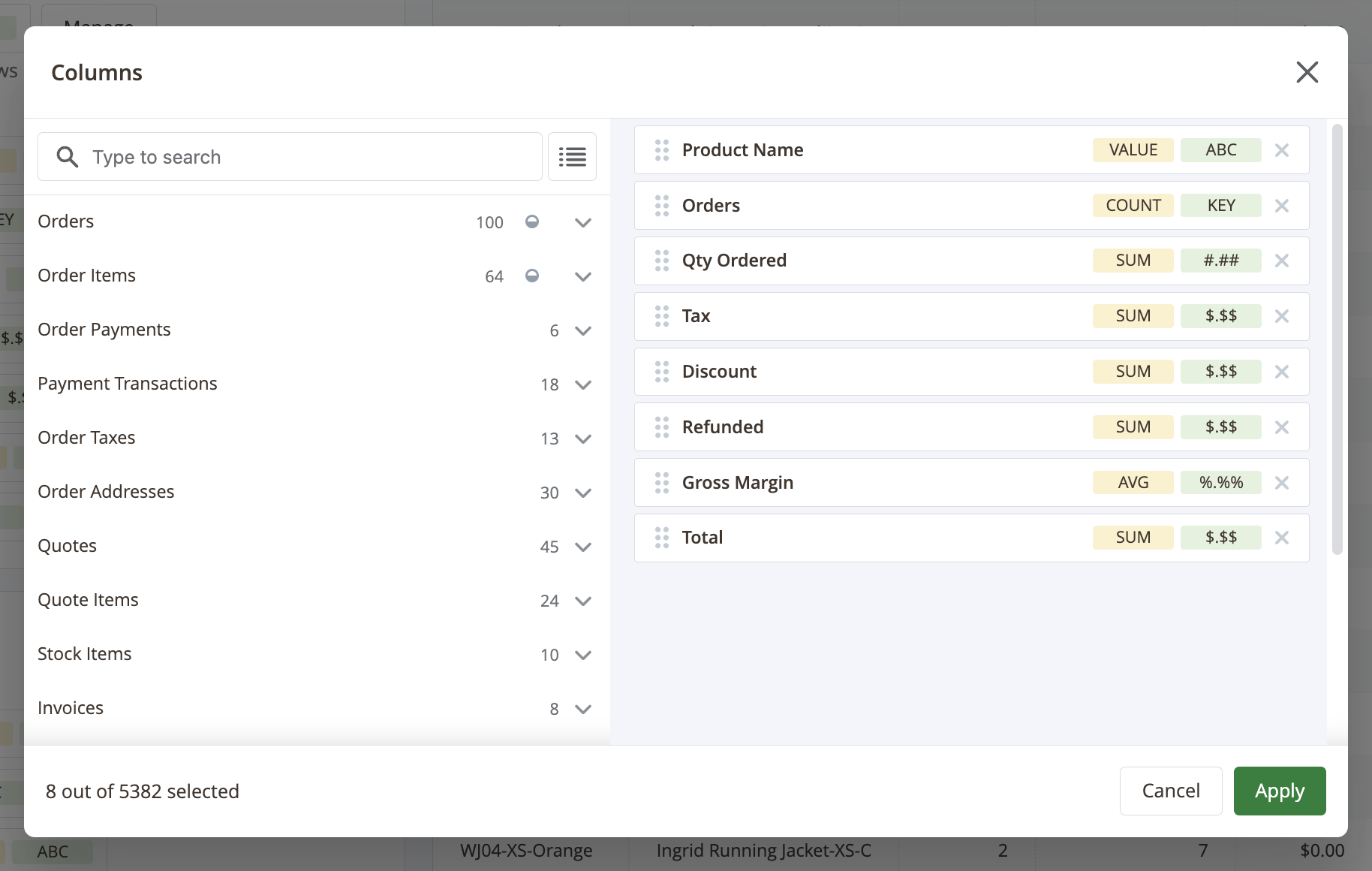The image size is (1372, 871).
Task: Click the drag handle for Discount
Action: tap(661, 372)
